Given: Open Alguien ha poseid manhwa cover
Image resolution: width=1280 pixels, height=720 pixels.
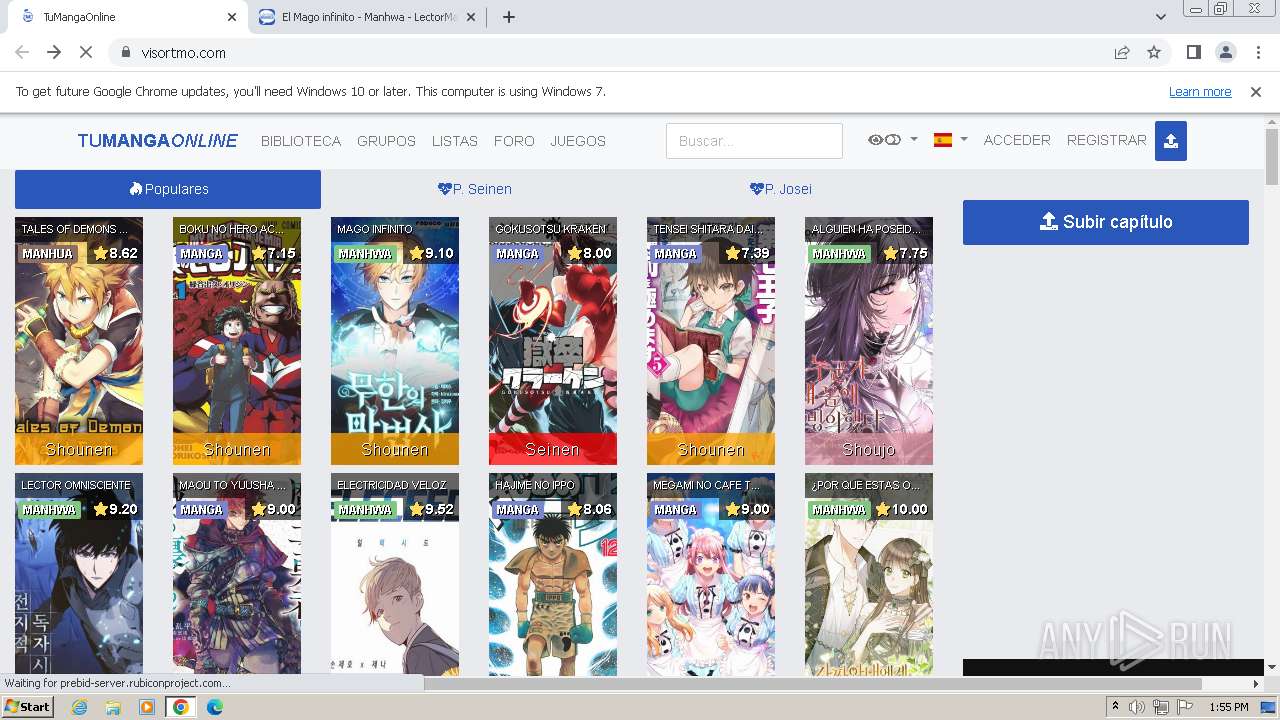Looking at the screenshot, I should tap(869, 341).
